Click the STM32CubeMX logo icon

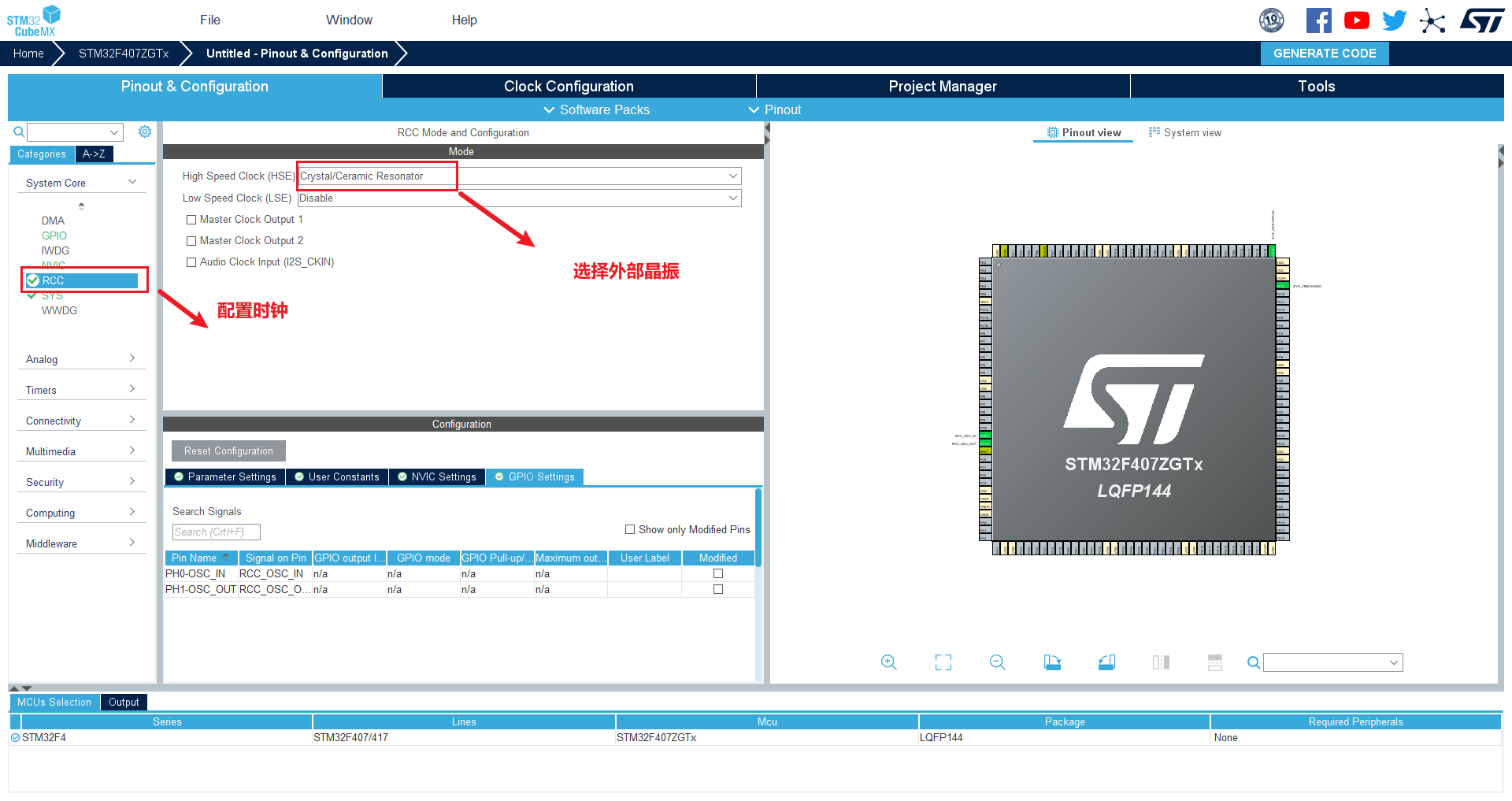34,20
